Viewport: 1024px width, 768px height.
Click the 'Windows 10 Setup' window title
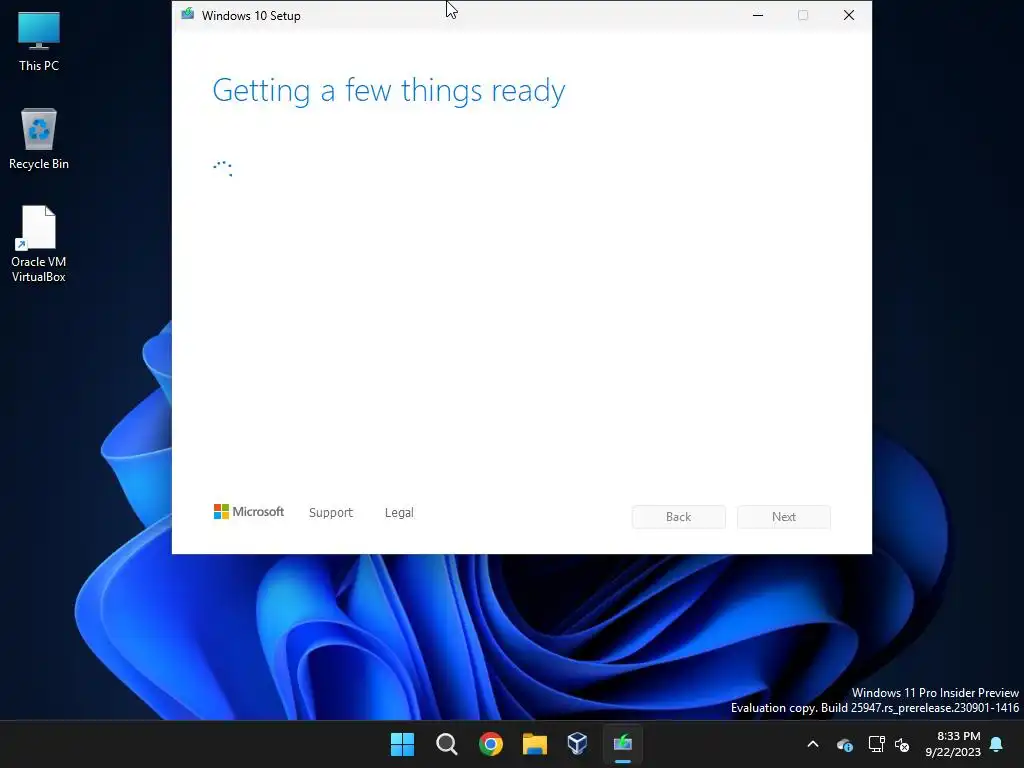251,16
